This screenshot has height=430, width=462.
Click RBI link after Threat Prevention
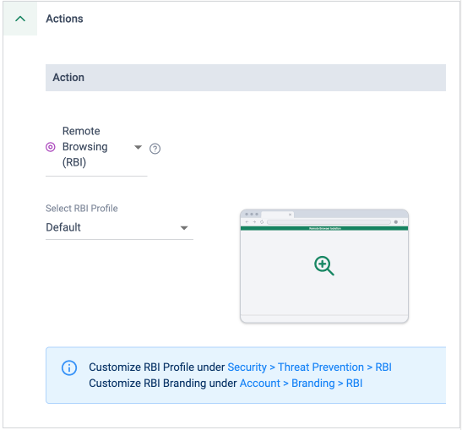pos(383,367)
